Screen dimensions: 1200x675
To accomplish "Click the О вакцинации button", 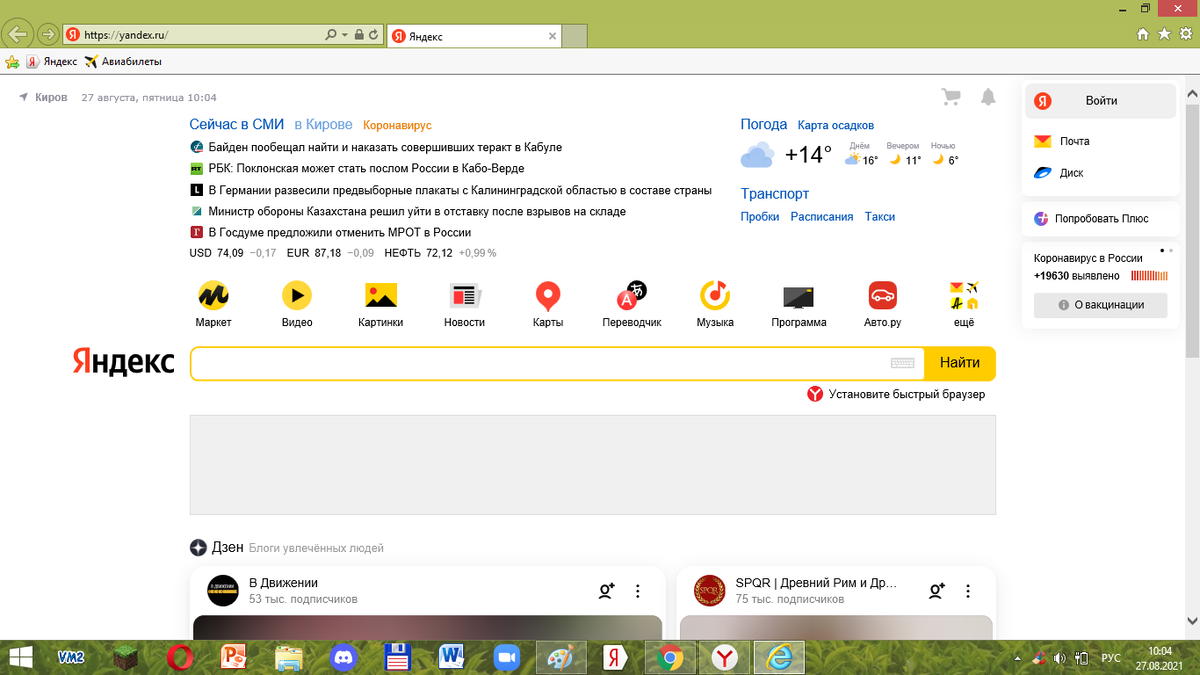I will pyautogui.click(x=1100, y=305).
